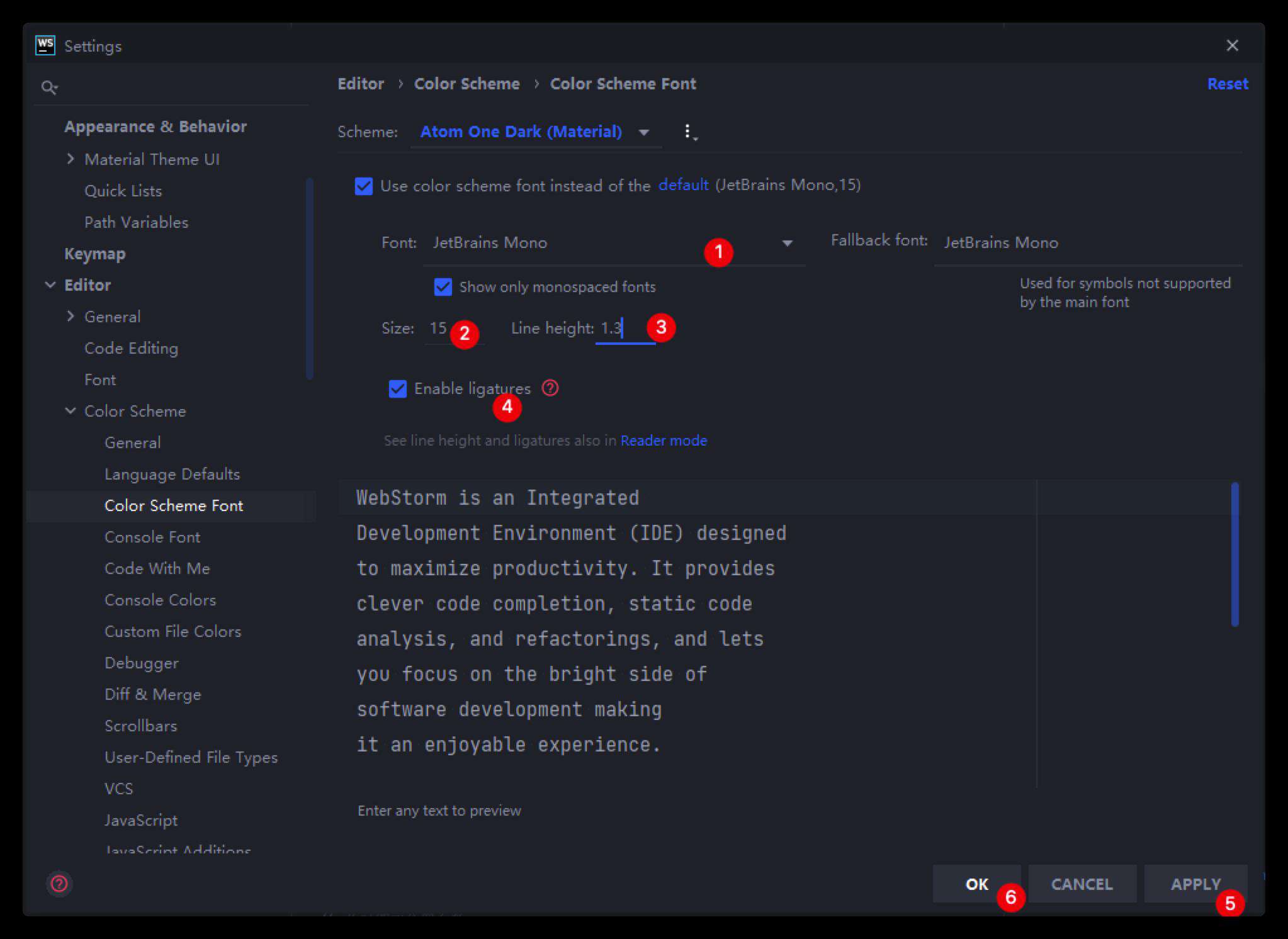Click the settings tree vertical scrollbar
Screen dimensions: 1288x939
coord(309,279)
